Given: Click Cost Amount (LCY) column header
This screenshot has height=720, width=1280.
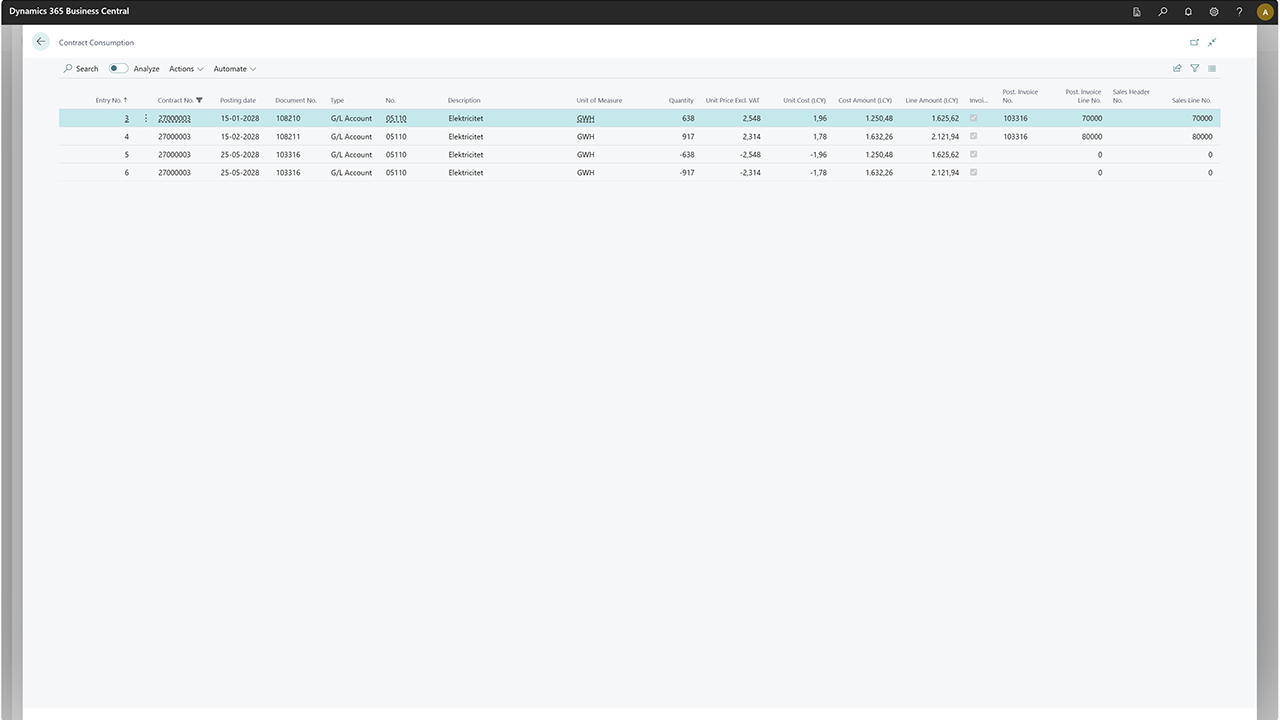Looking at the screenshot, I should pyautogui.click(x=865, y=100).
